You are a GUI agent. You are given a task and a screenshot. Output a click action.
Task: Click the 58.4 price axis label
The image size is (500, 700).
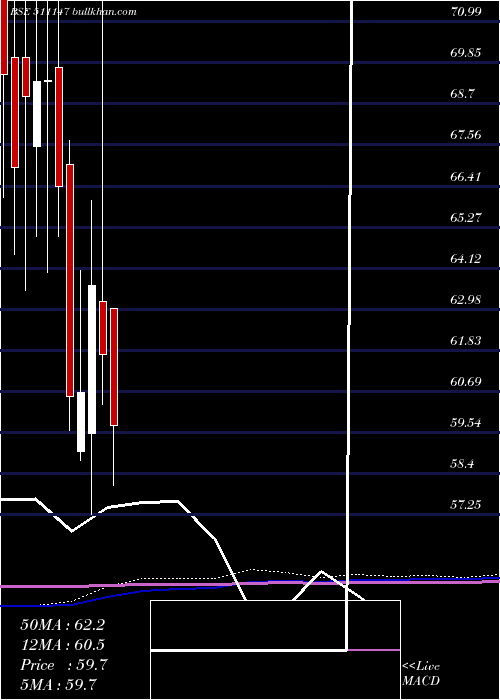coord(463,464)
